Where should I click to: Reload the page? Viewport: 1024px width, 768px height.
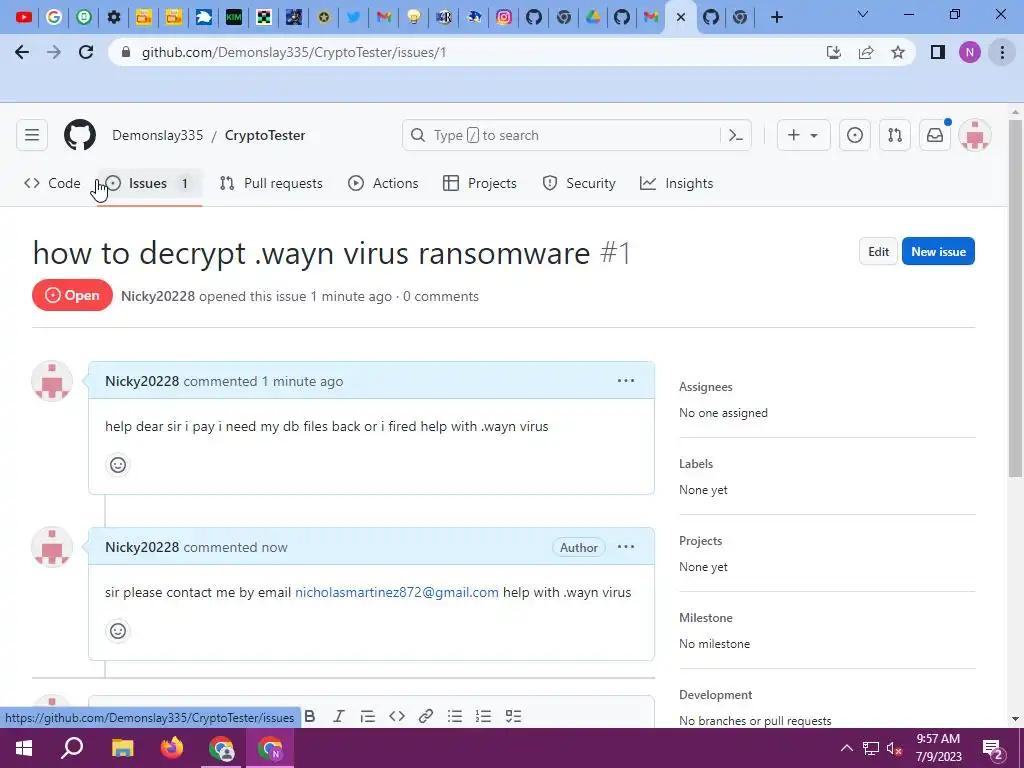86,52
